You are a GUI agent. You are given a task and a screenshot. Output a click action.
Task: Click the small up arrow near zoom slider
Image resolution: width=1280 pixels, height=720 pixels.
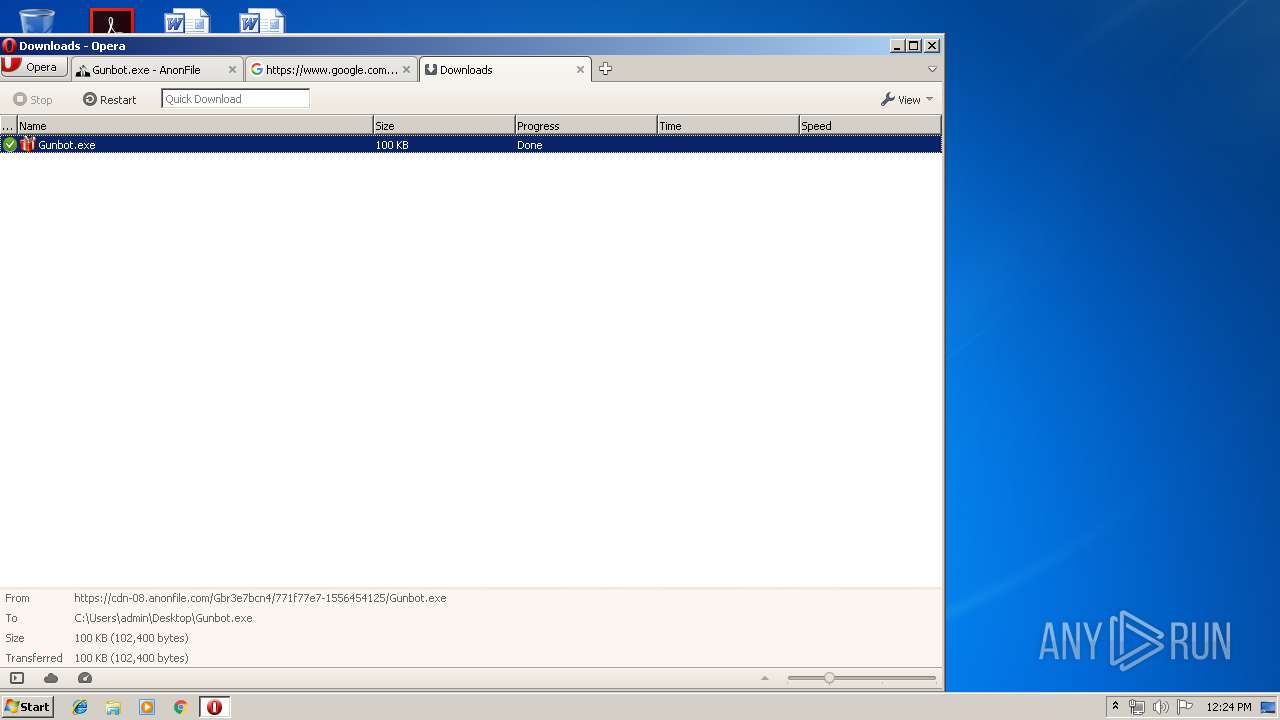[x=765, y=678]
